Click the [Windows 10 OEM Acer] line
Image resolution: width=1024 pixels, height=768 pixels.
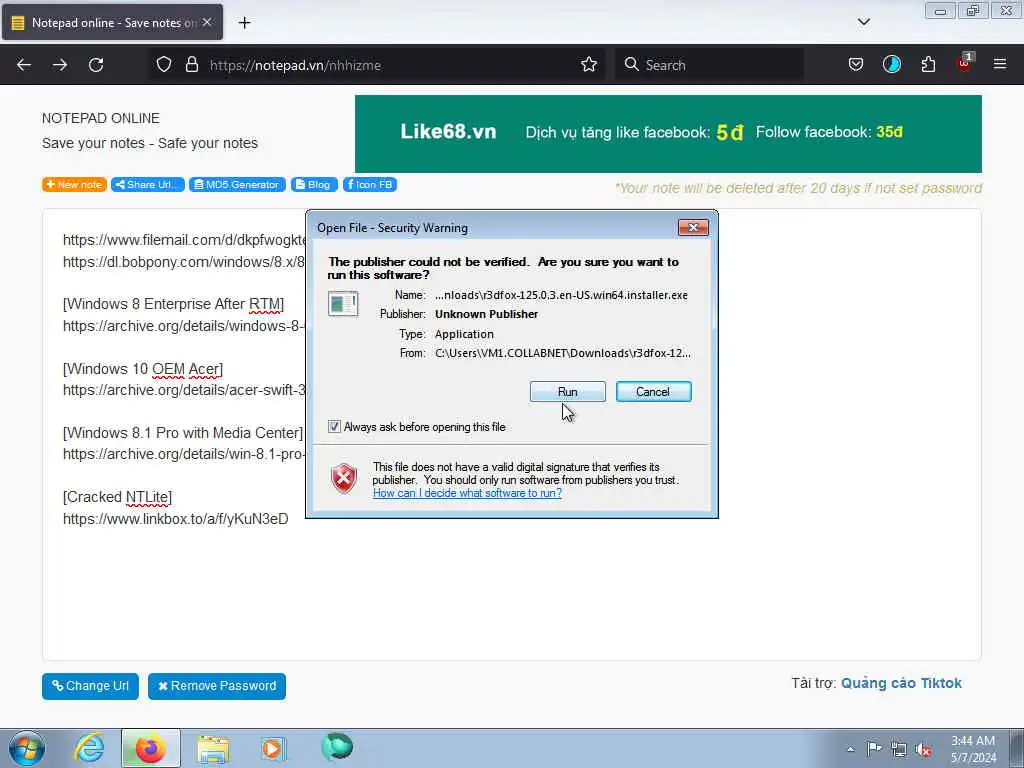pos(143,369)
